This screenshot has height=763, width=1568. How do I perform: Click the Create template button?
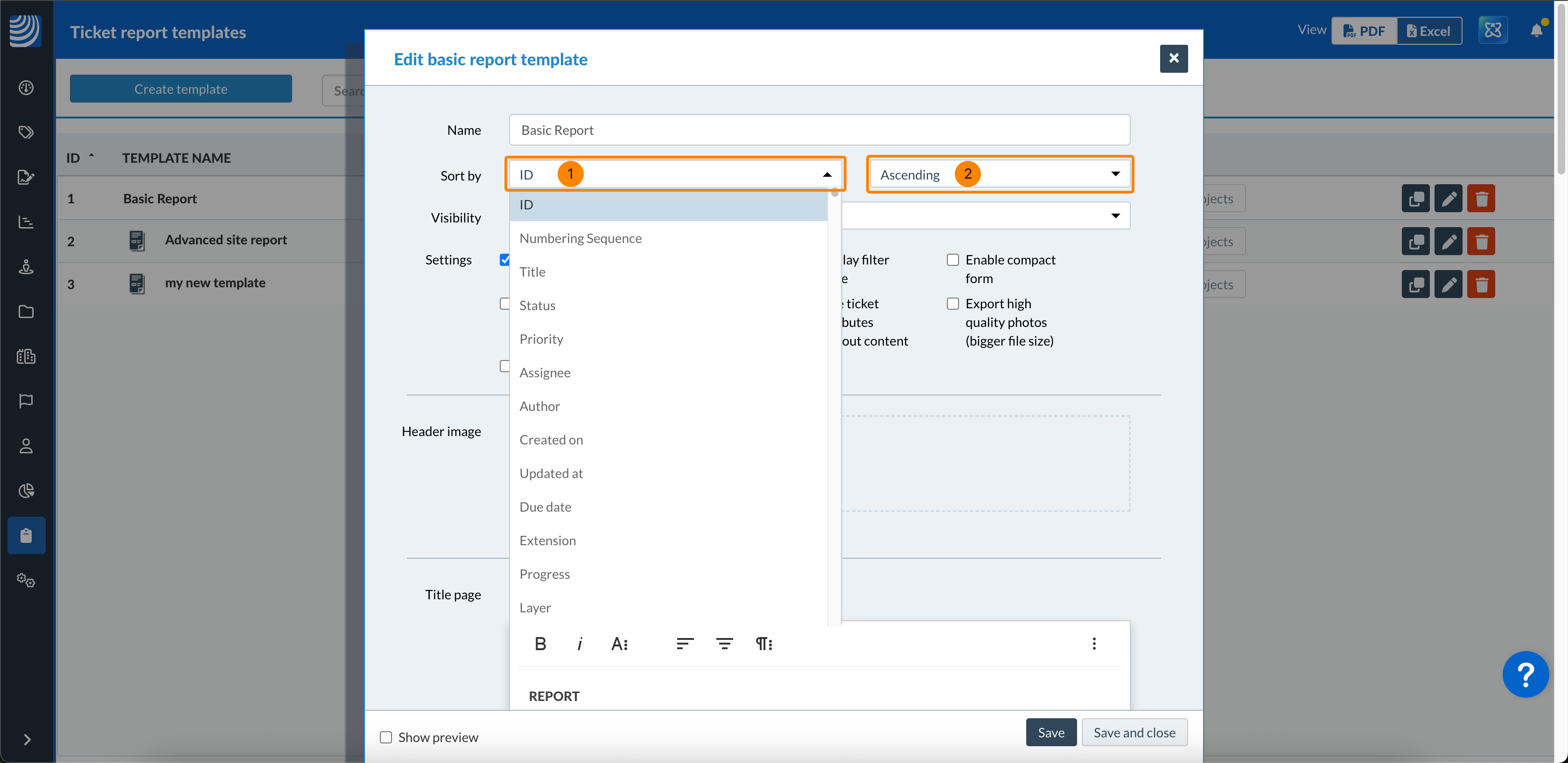pos(181,89)
